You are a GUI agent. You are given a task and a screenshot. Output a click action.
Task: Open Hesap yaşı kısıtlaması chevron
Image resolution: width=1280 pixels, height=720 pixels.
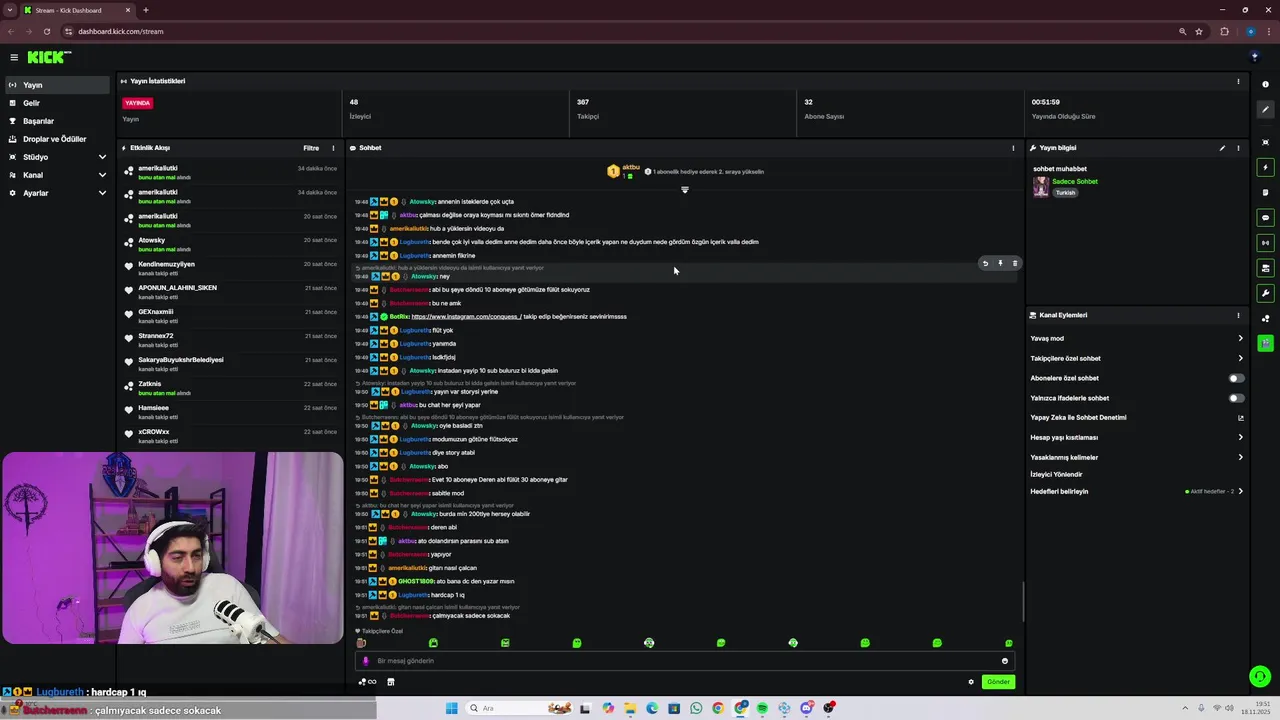point(1241,437)
